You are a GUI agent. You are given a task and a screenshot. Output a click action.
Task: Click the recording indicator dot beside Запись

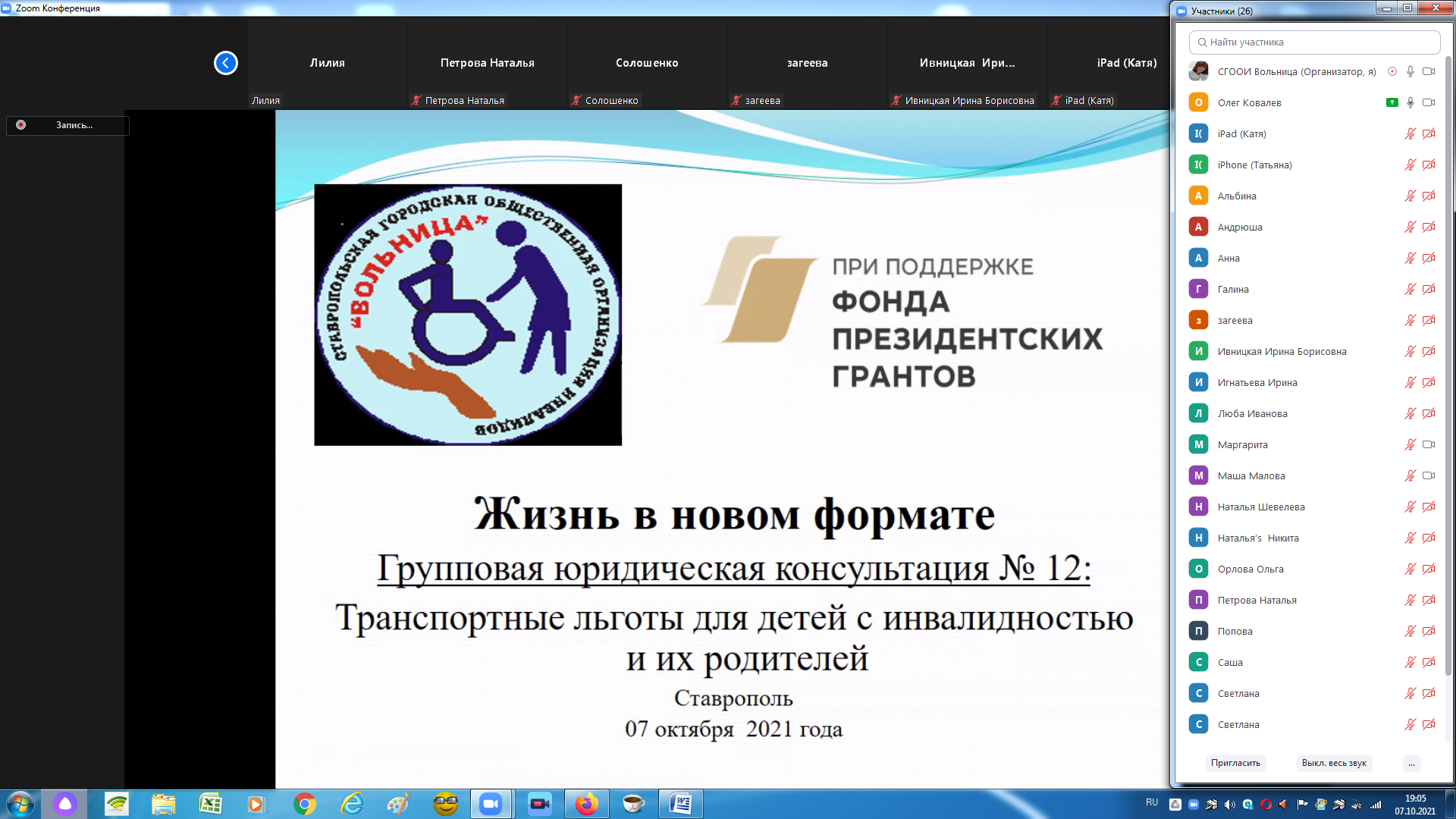21,125
